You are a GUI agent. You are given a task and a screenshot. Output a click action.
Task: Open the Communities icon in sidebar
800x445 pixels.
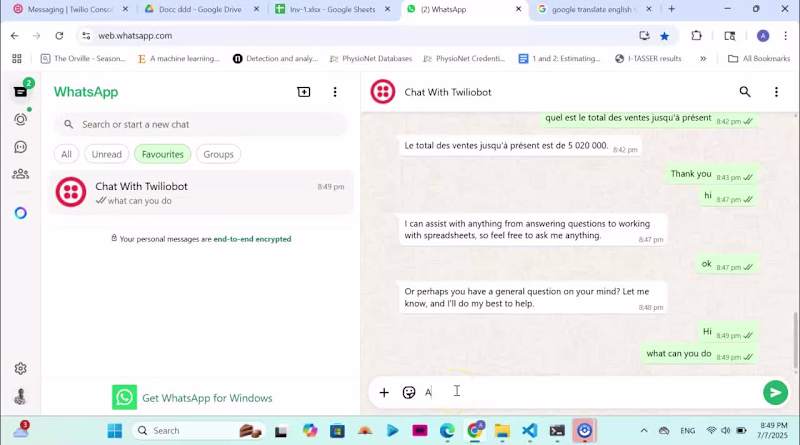[20, 174]
